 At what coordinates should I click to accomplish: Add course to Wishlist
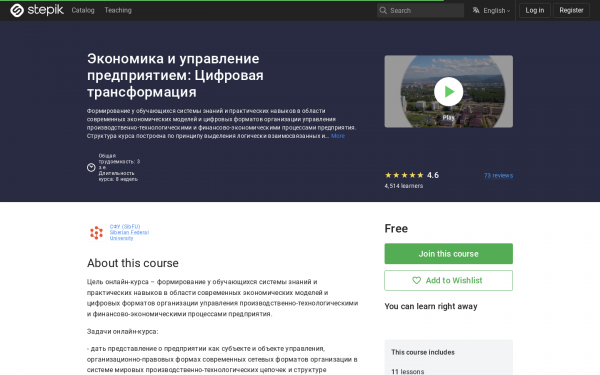[x=448, y=280]
